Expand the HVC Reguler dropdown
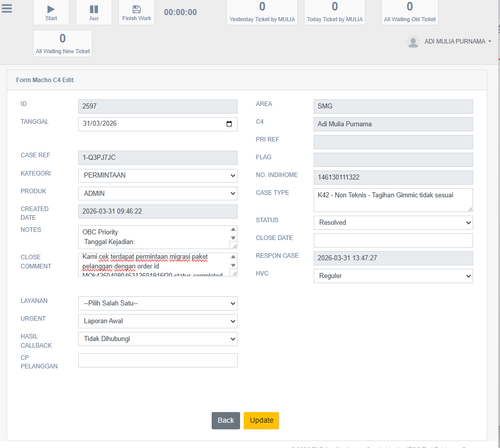This screenshot has width=500, height=448. pyautogui.click(x=393, y=276)
